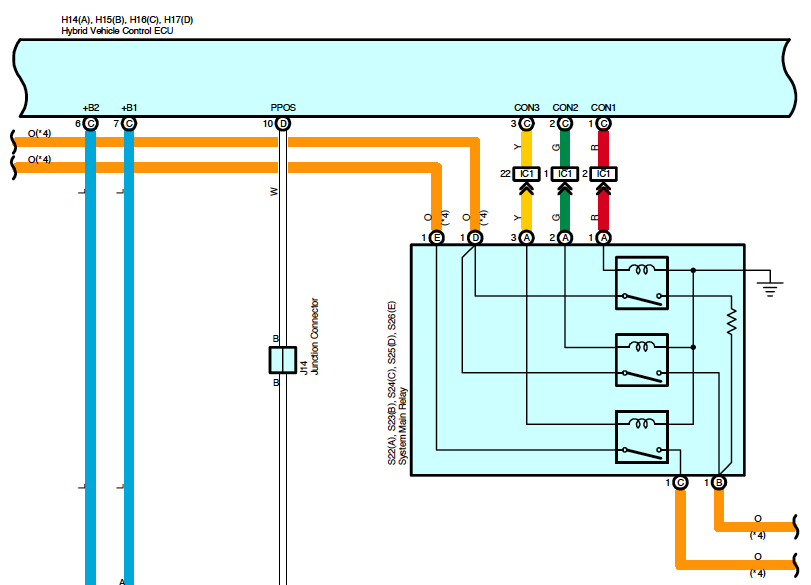This screenshot has width=811, height=585.
Task: Click the light-blue Hybrid Vehicle Control ECU block
Action: (406, 78)
